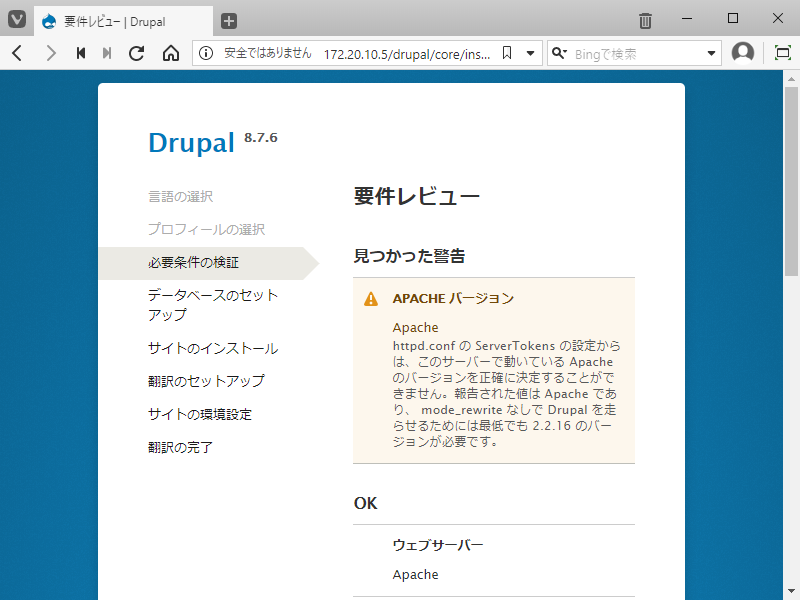The image size is (800, 600).
Task: Select 翻訳のセットアップ step
Action: tap(207, 381)
